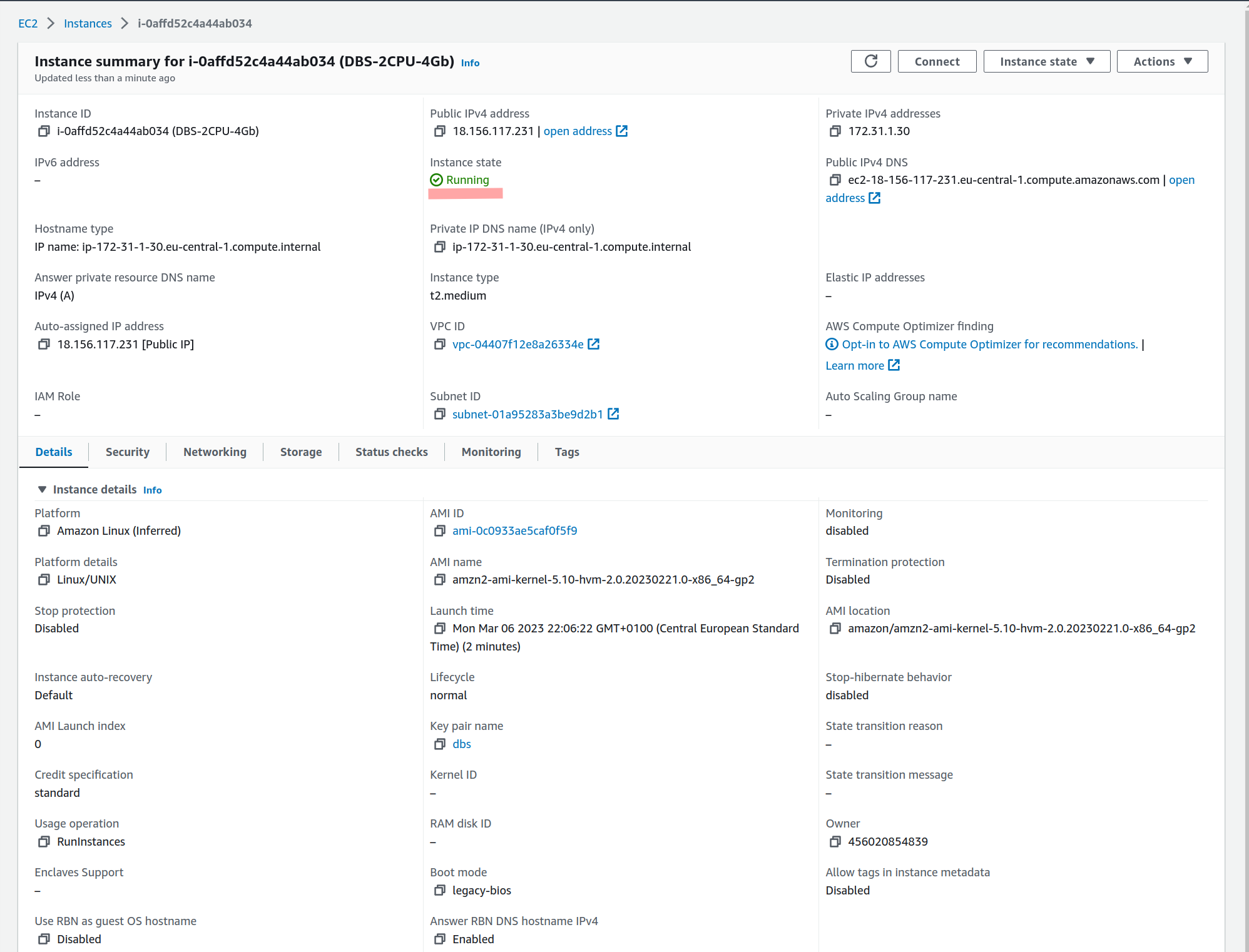Click the Connect button
The width and height of the screenshot is (1249, 952).
pyautogui.click(x=937, y=61)
